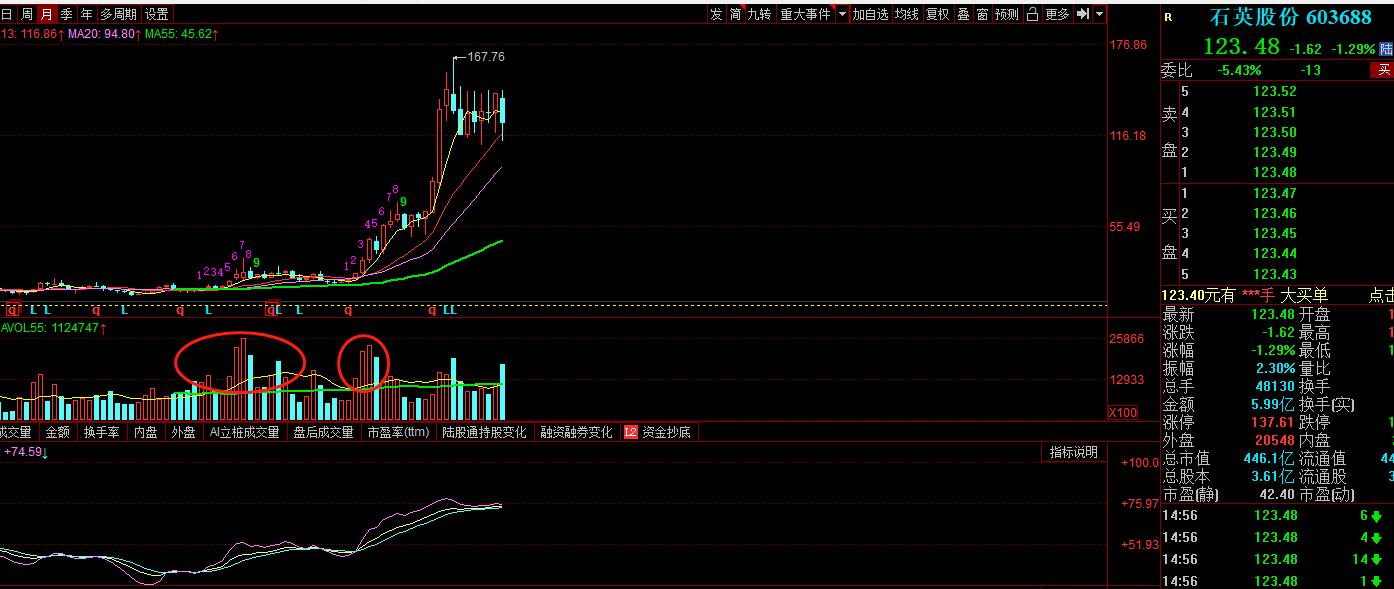Viewport: 1394px width, 589px height.
Task: Click stock title 石英股份 603688
Action: click(1290, 17)
